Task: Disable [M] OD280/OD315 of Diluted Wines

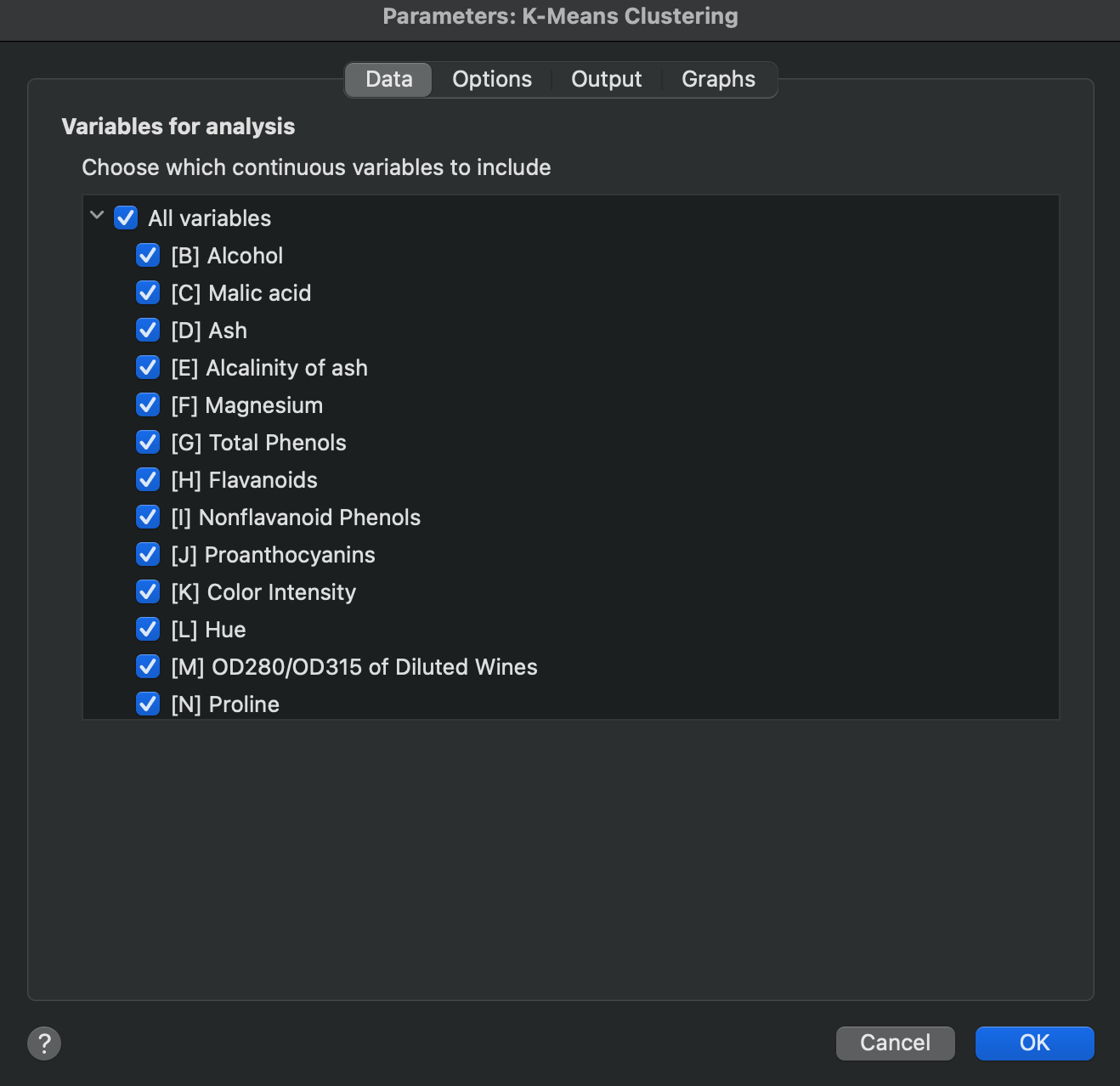Action: 148,666
